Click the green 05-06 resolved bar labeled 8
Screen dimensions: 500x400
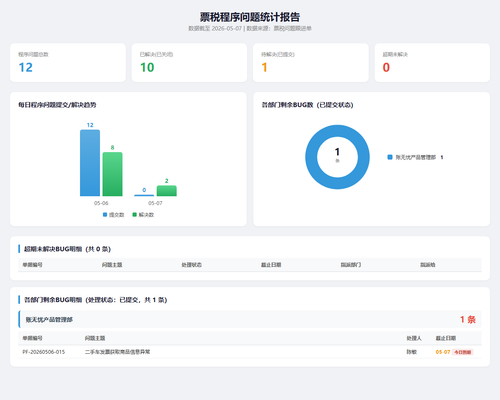pos(112,174)
